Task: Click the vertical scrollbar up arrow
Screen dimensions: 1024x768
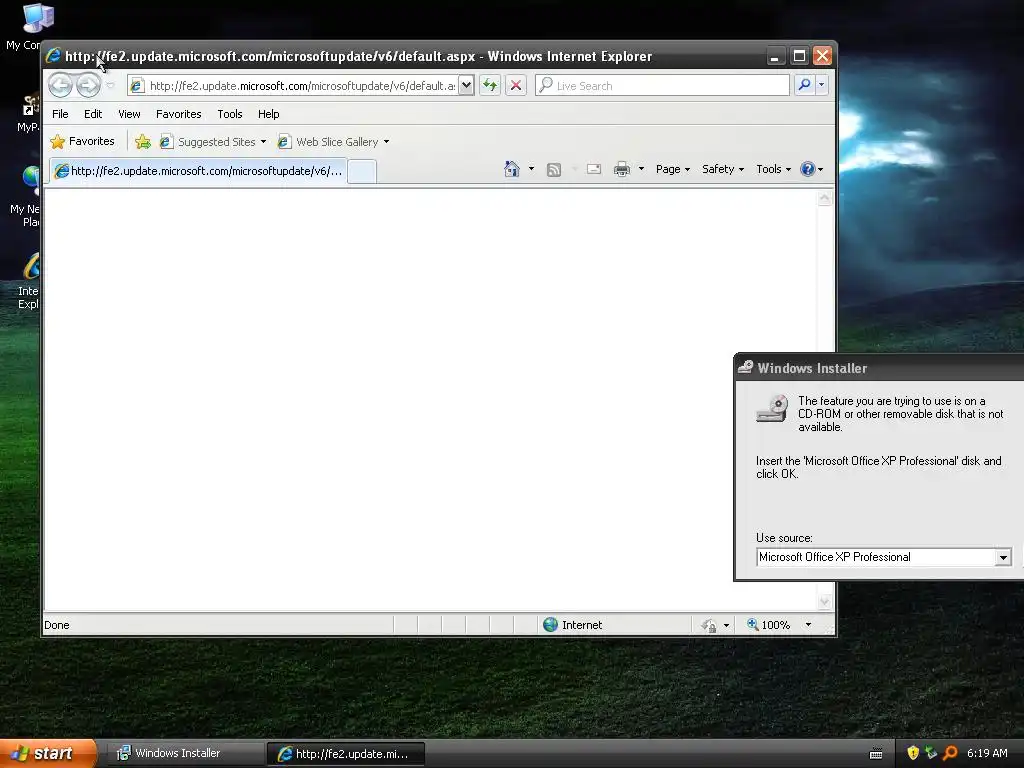Action: (x=825, y=198)
